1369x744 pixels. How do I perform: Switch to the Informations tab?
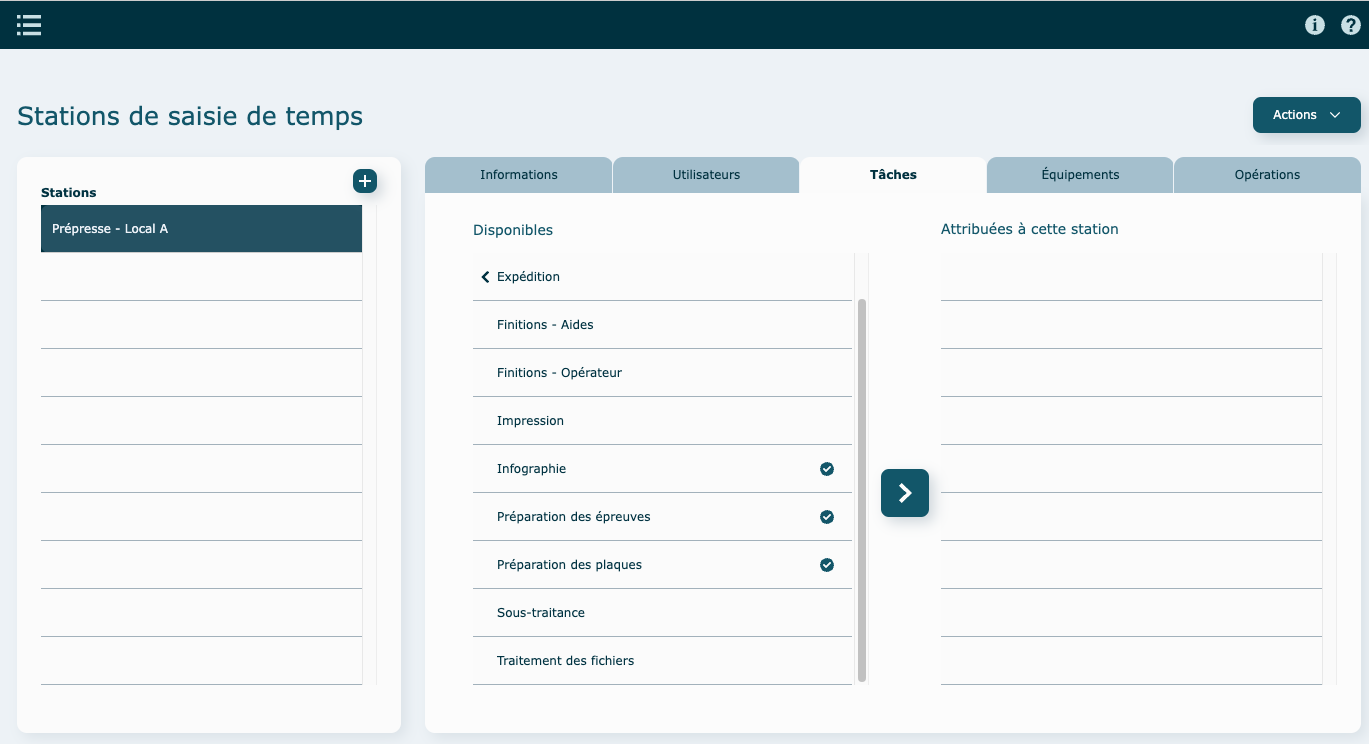(x=518, y=175)
